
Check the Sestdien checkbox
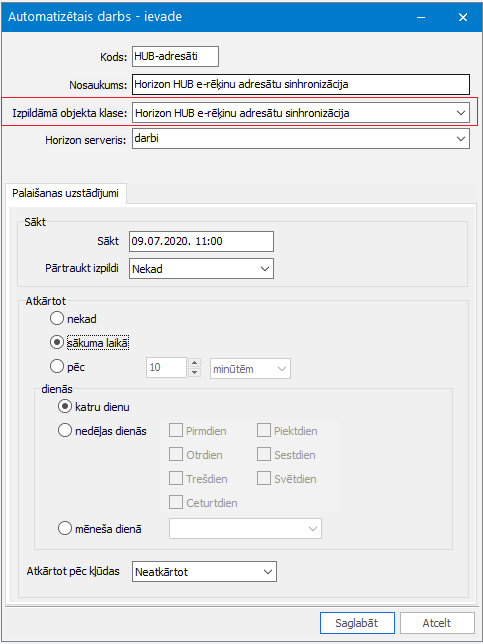pos(264,455)
